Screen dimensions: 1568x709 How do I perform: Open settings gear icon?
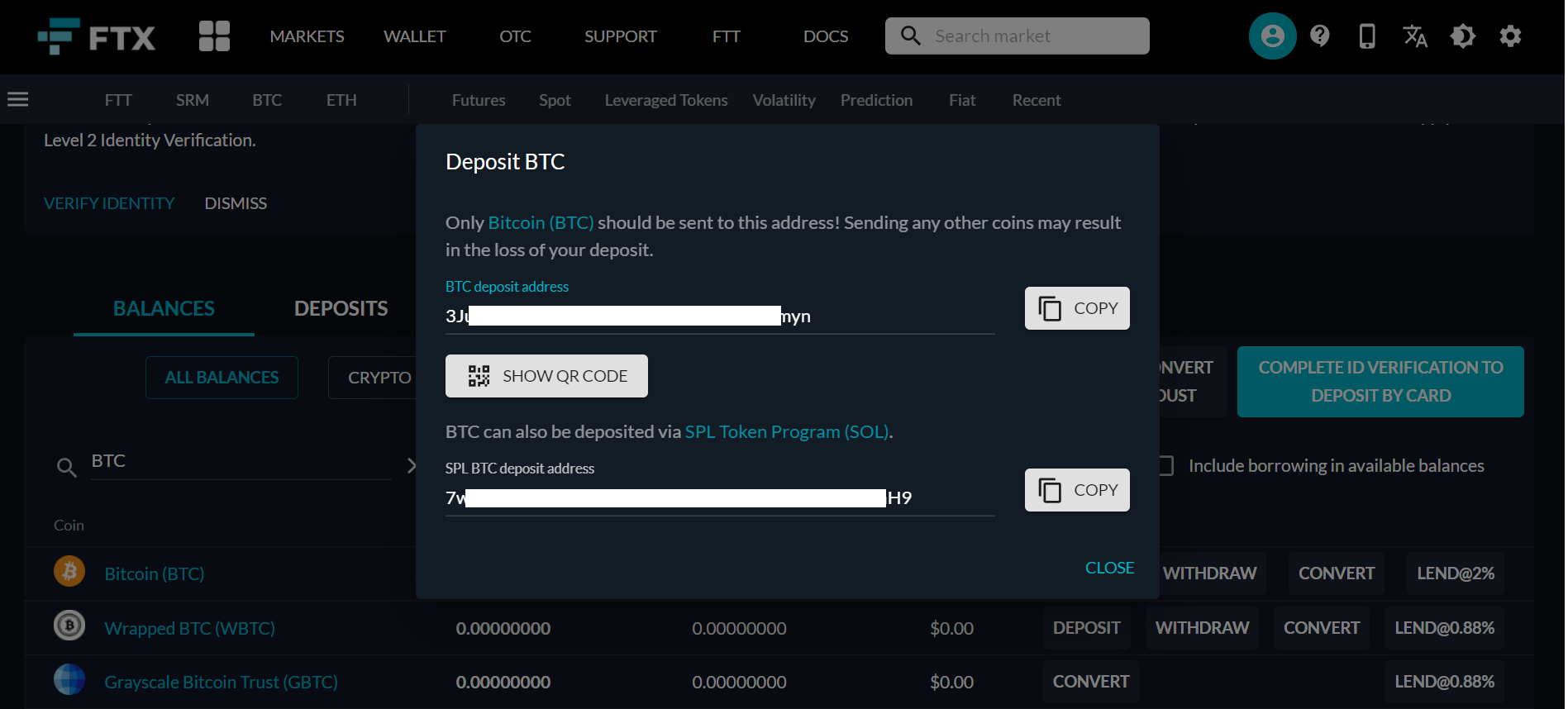pos(1510,36)
